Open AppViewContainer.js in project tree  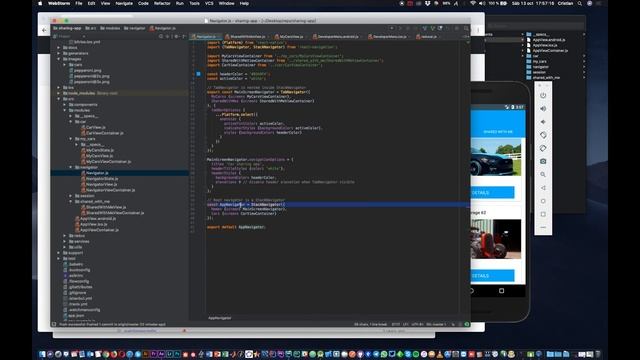[97, 230]
